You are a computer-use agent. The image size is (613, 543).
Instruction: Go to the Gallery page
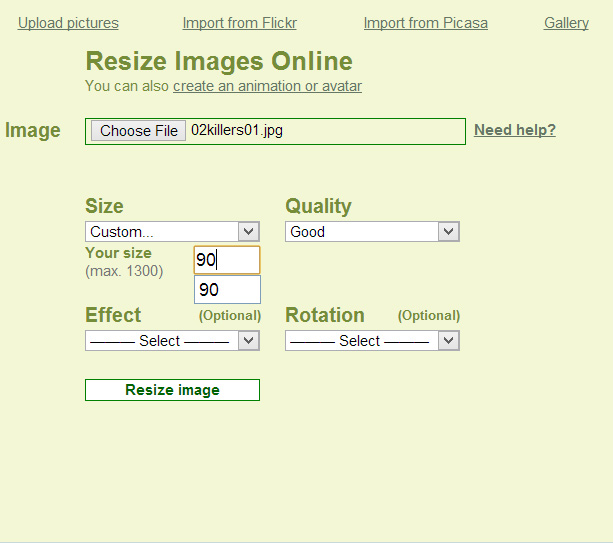[566, 23]
